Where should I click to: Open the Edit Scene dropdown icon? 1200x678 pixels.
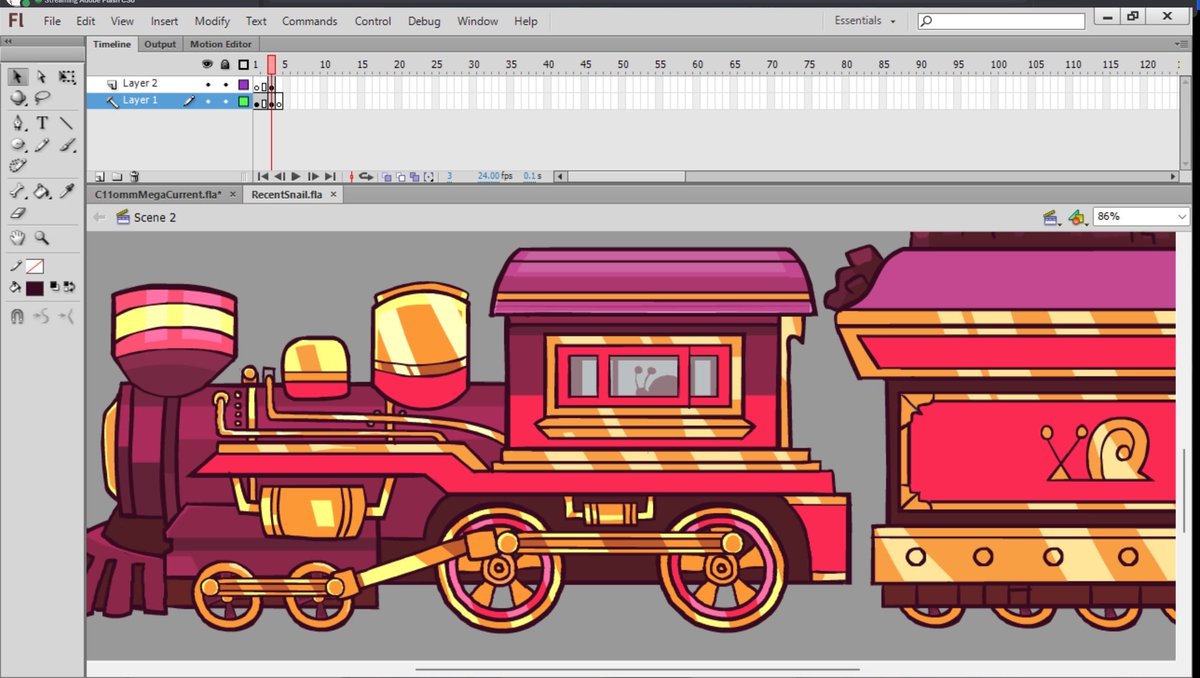[1050, 217]
